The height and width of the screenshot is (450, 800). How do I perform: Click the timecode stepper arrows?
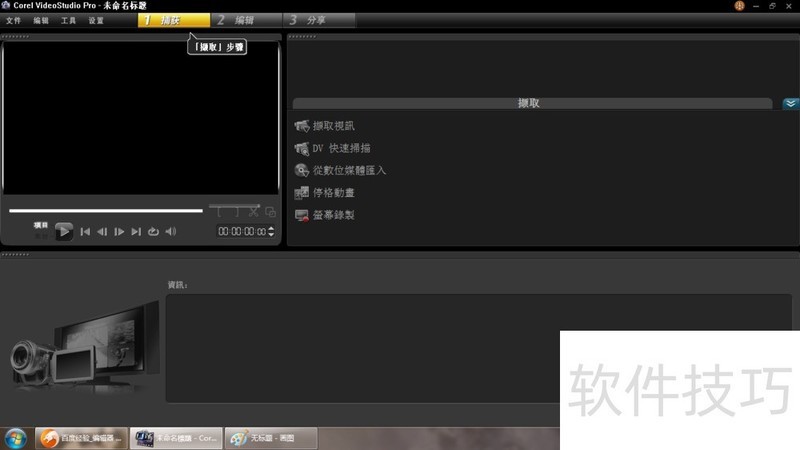pyautogui.click(x=271, y=232)
